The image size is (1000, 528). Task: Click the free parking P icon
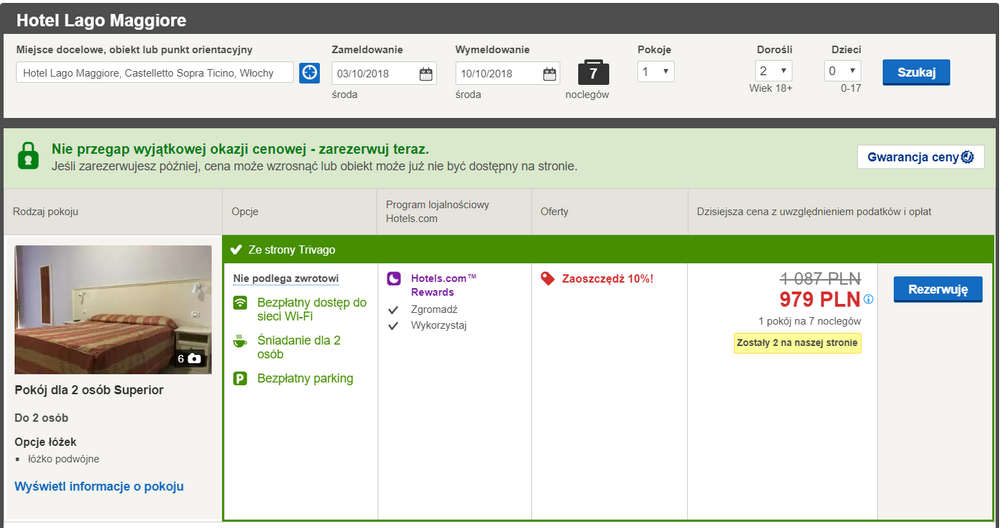(x=240, y=378)
